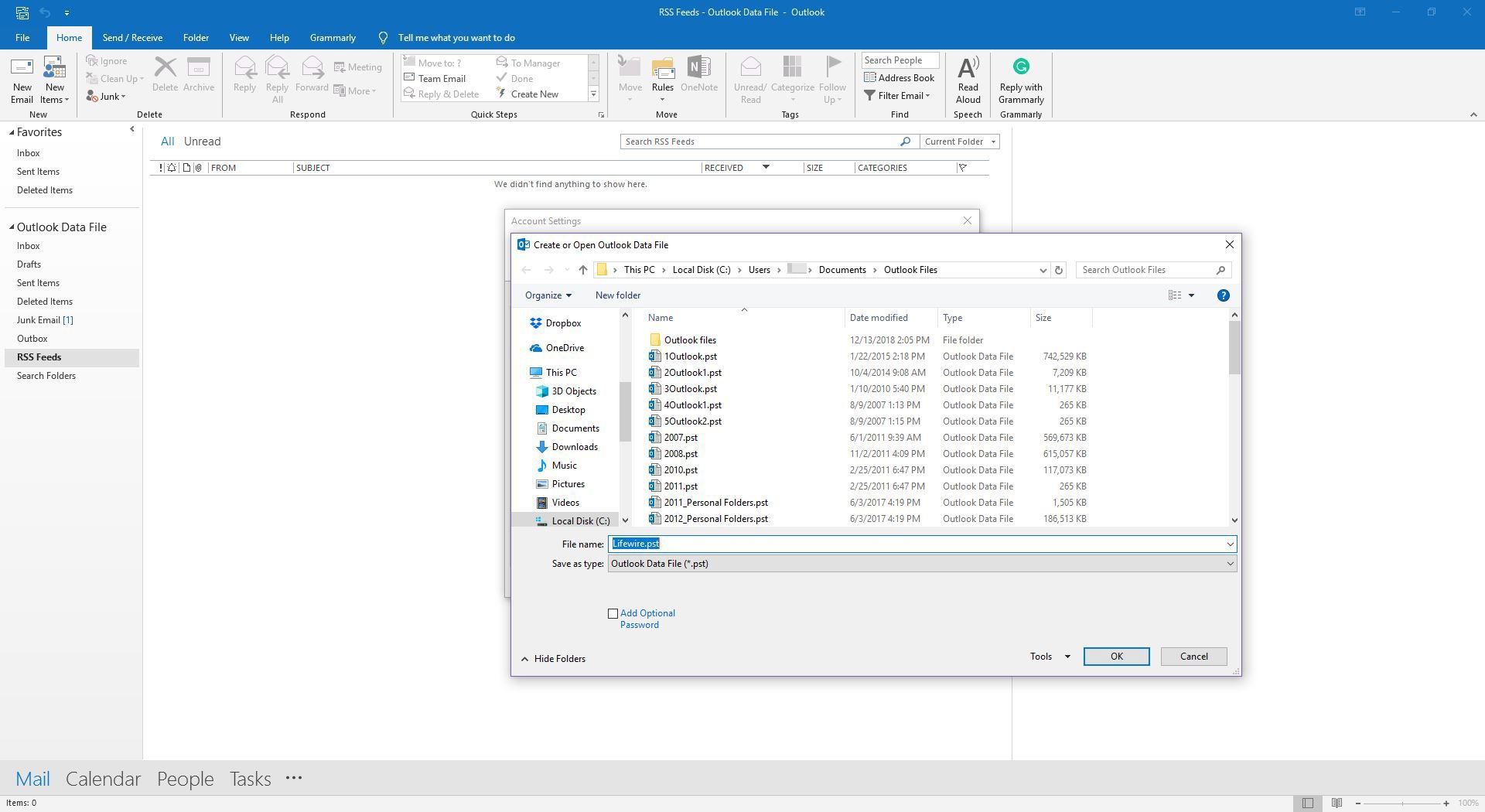
Task: Click the Reply icon in ribbon
Action: click(244, 68)
